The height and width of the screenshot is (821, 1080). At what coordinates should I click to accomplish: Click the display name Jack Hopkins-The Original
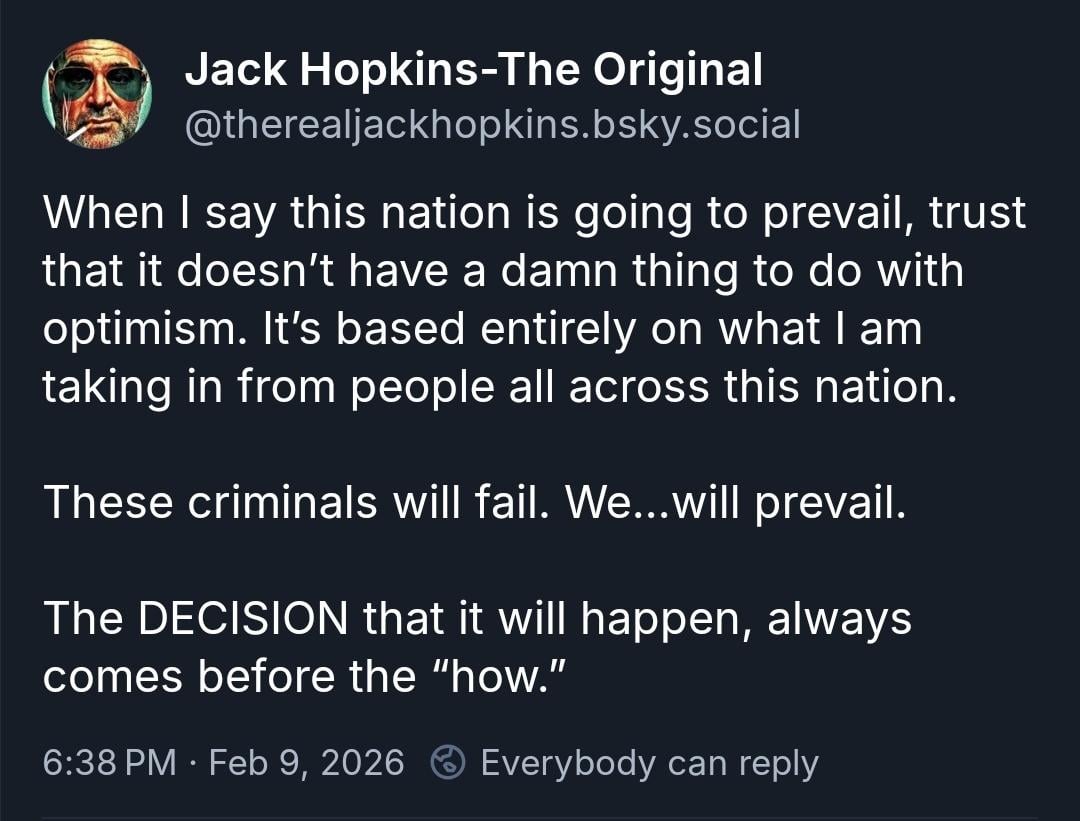pyautogui.click(x=474, y=69)
